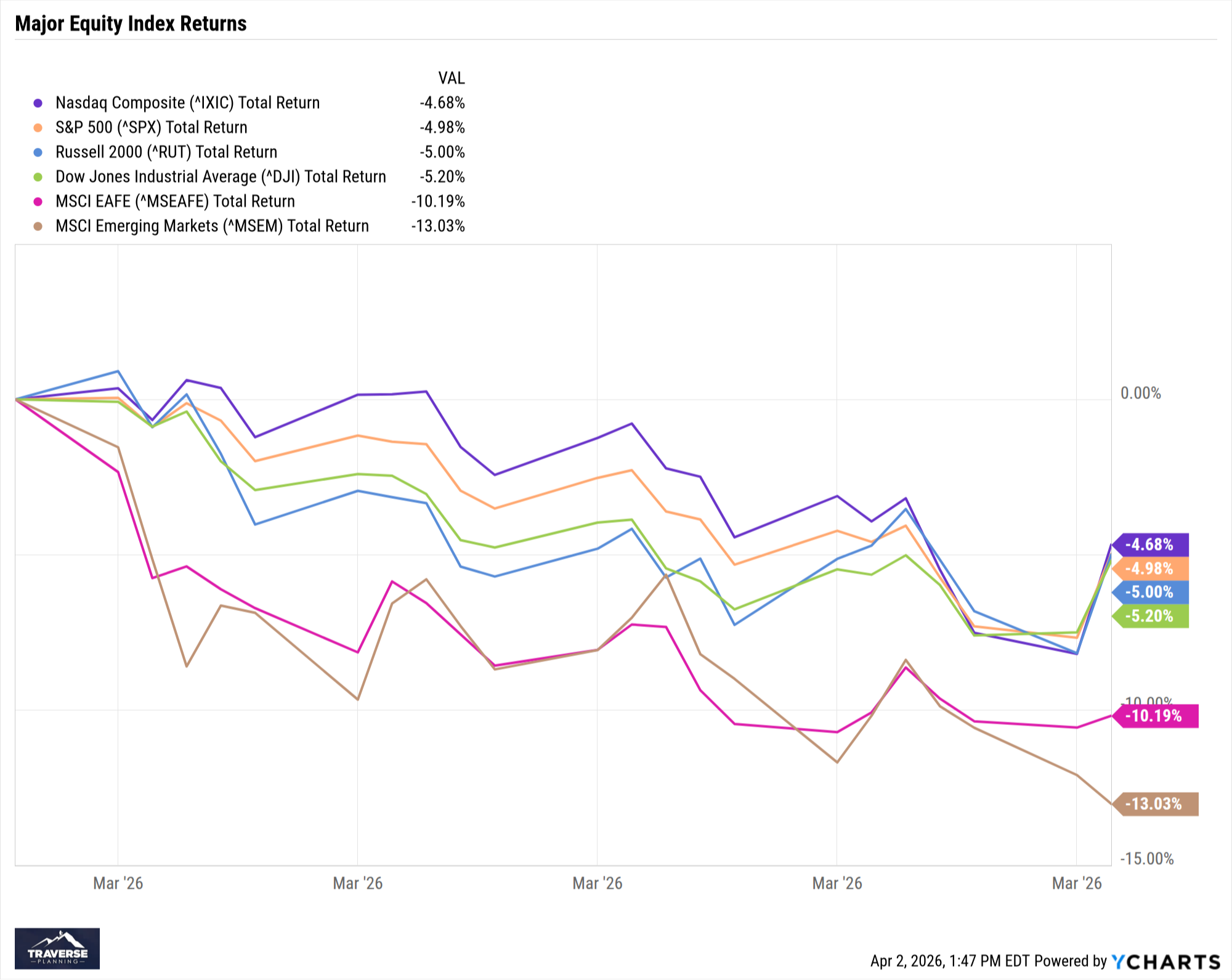Click the green Dow Jones legend dot
Viewport: 1232px width, 980px height.
(38, 177)
